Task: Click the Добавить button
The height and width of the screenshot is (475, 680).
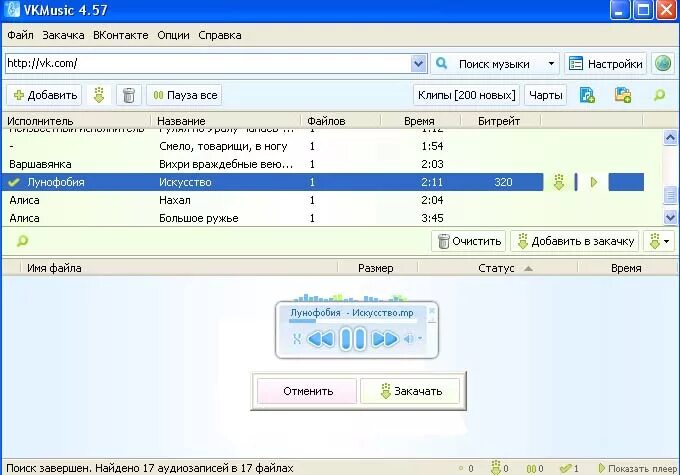Action: (44, 95)
